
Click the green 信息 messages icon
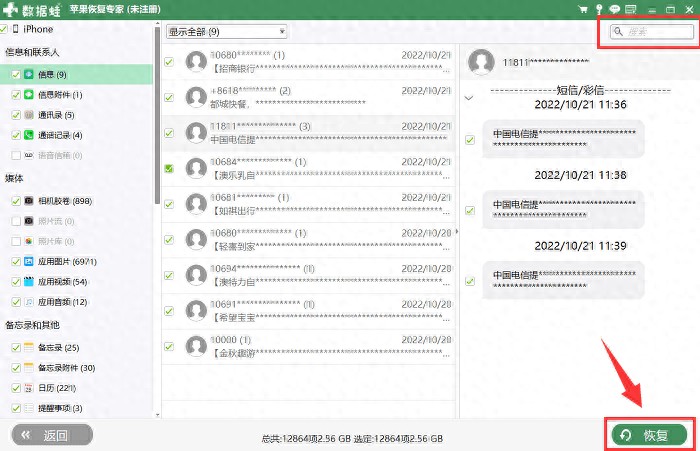click(29, 74)
